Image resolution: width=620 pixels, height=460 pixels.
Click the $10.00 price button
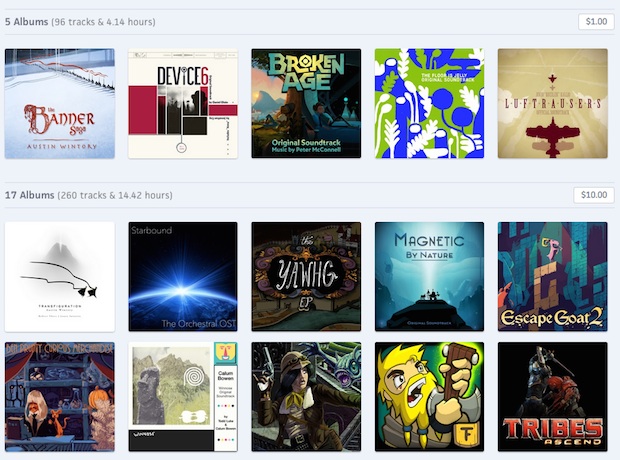(593, 195)
